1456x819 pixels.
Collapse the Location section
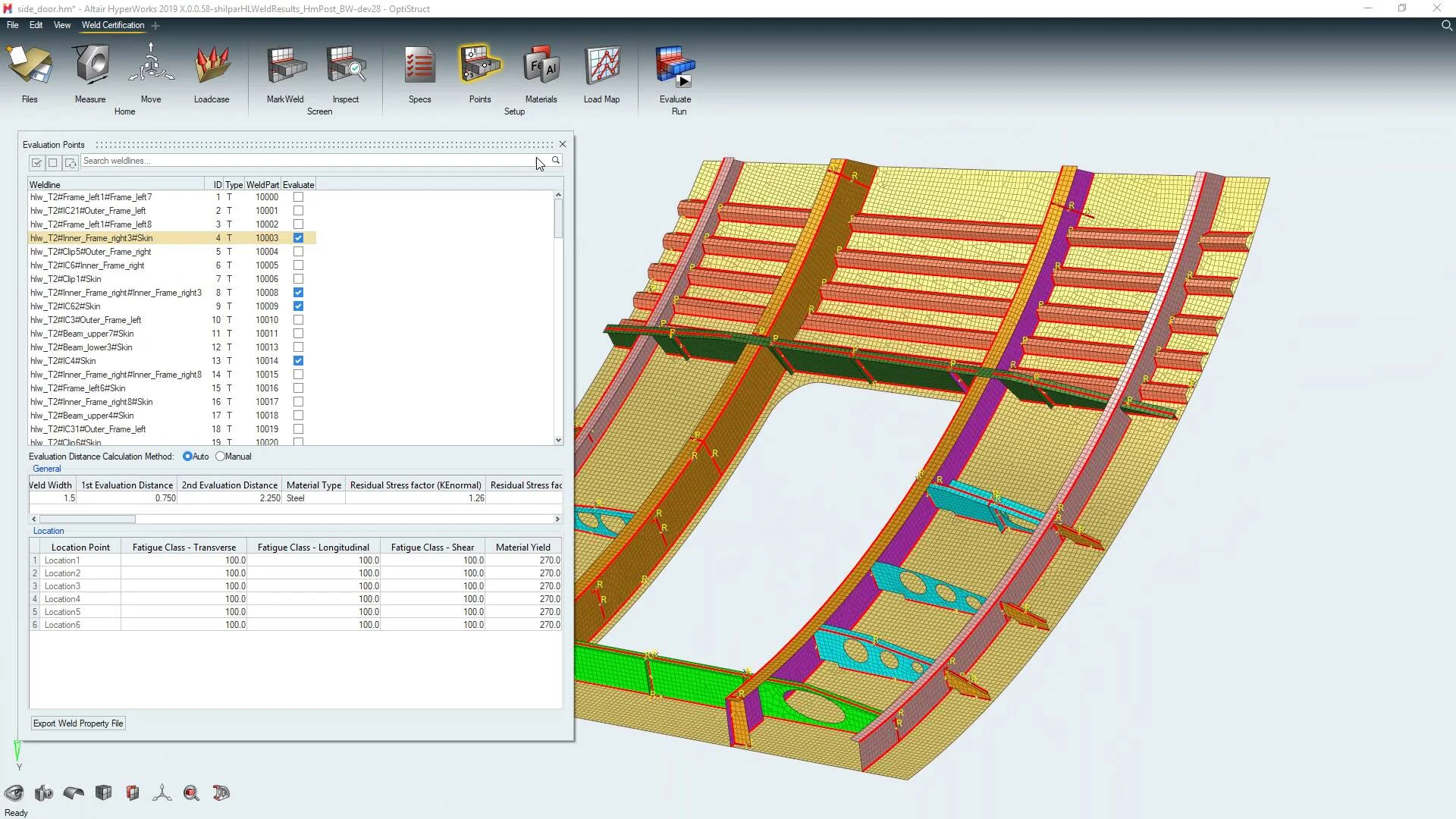click(x=48, y=531)
